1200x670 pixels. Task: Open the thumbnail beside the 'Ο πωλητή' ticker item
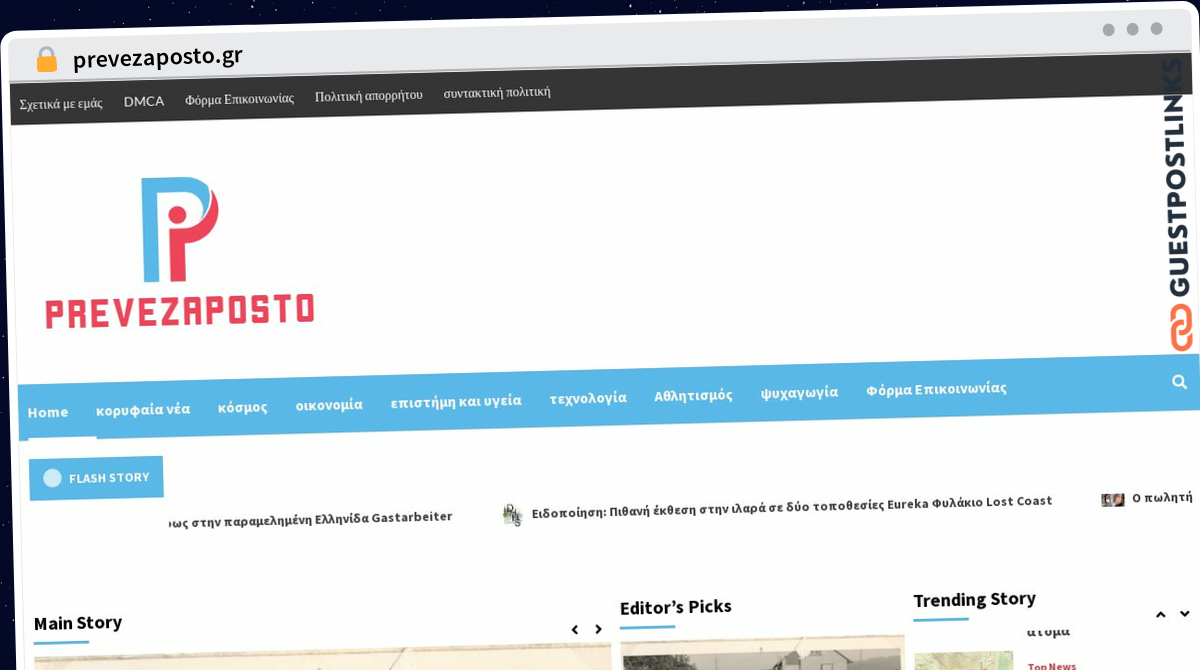pyautogui.click(x=1113, y=499)
